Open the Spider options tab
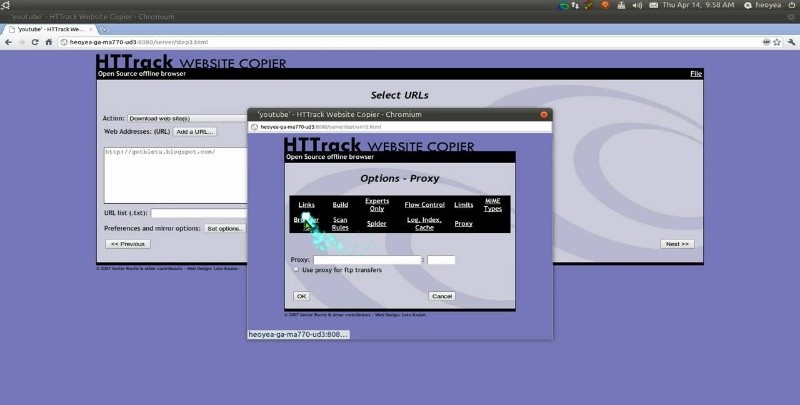800x405 pixels. click(x=377, y=223)
